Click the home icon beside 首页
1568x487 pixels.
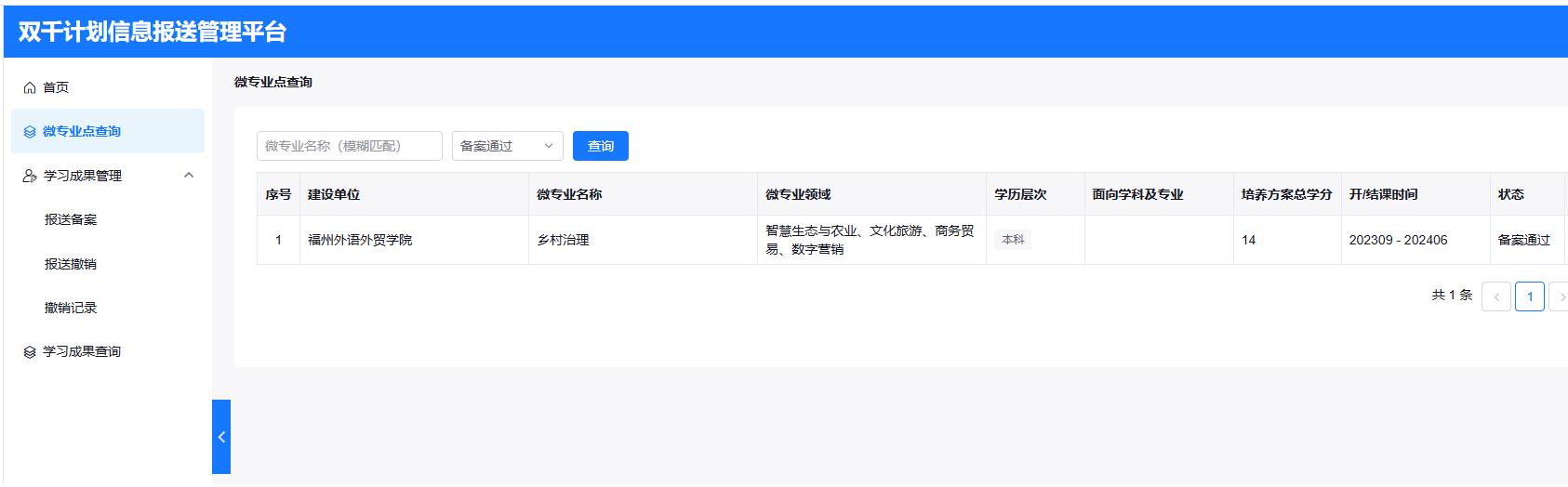click(30, 87)
